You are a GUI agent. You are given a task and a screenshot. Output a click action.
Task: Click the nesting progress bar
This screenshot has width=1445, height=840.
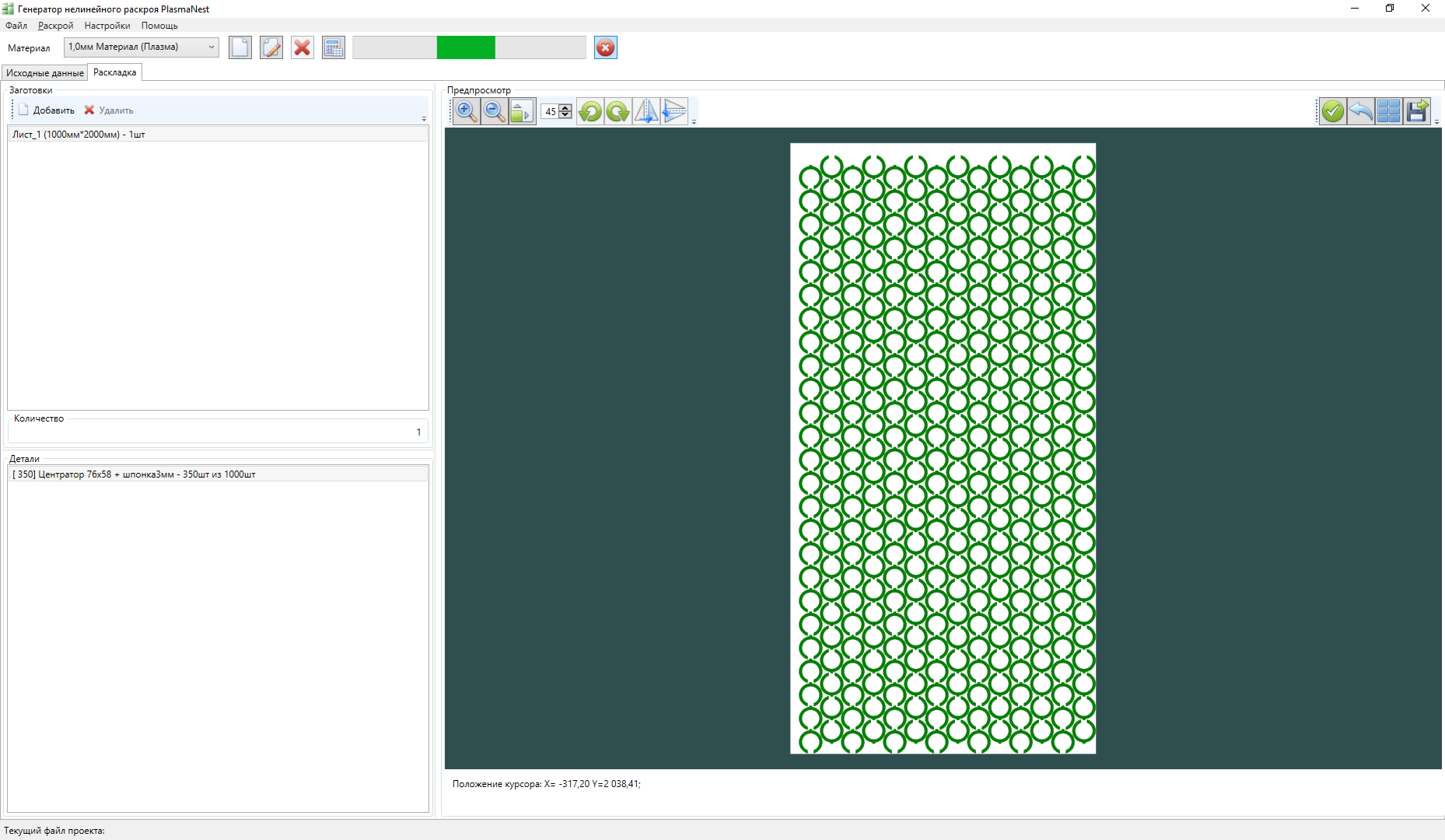[x=469, y=47]
